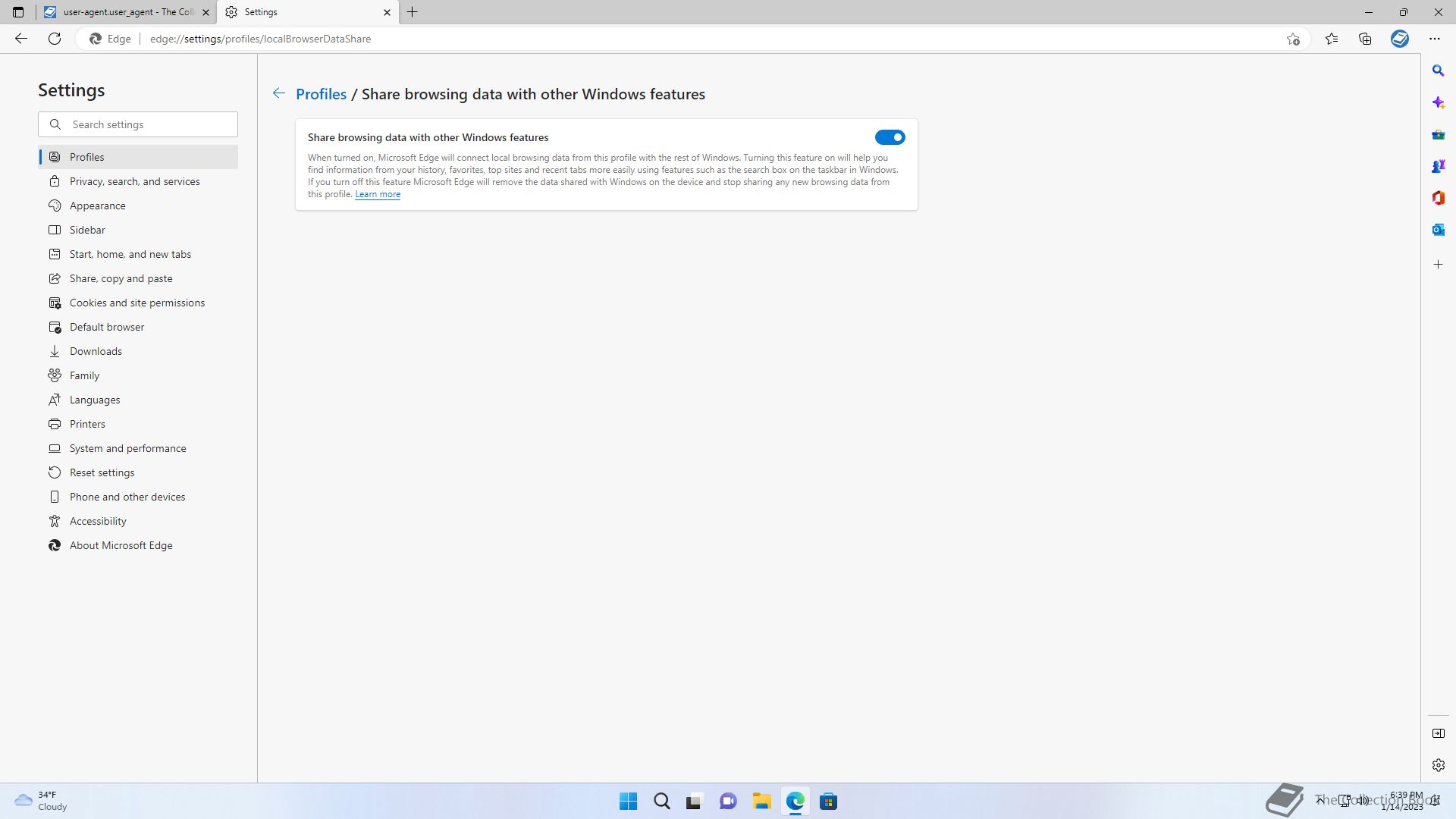
Task: Open Printers settings
Action: 138,424
